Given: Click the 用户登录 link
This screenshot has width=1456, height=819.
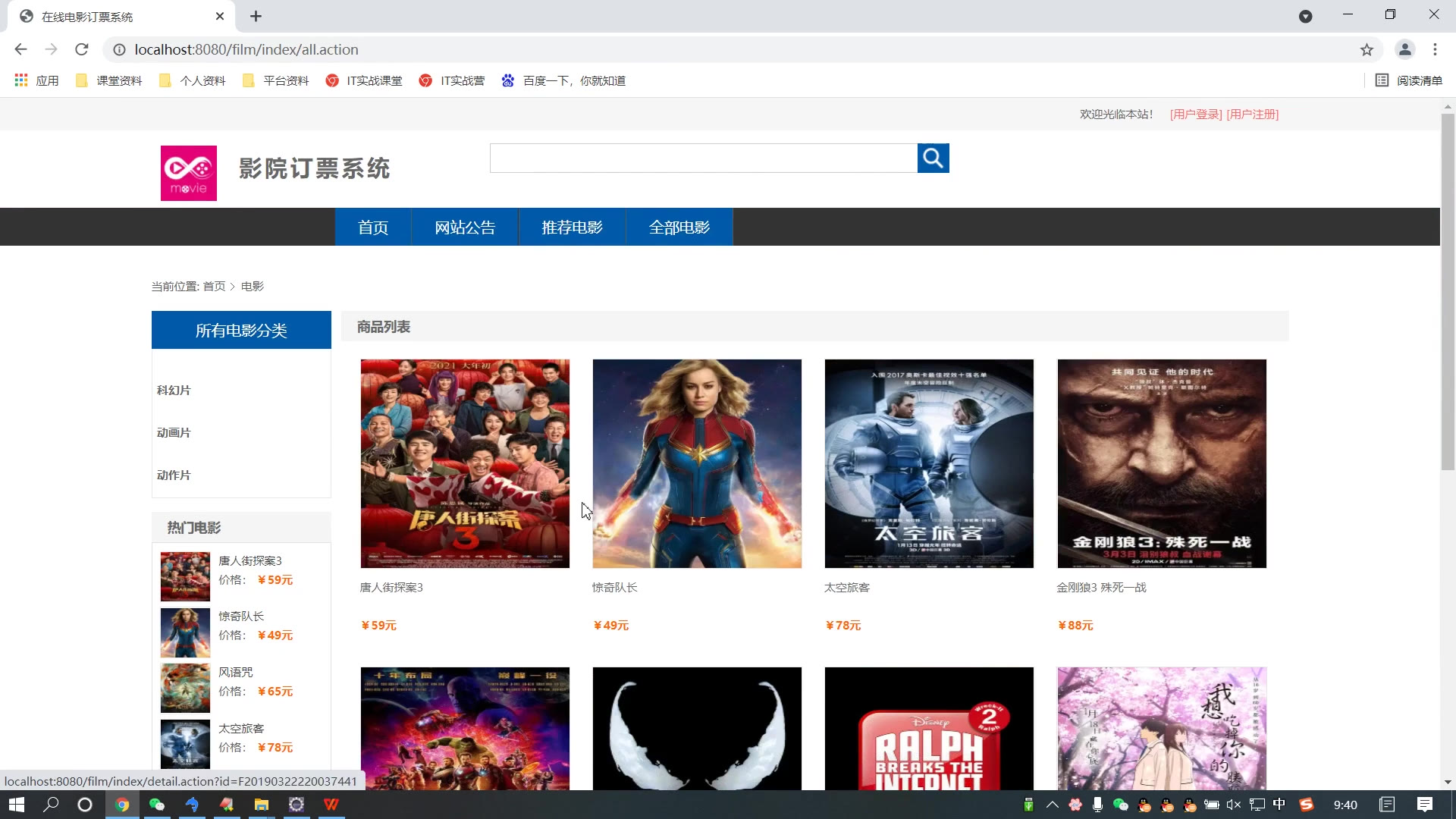Looking at the screenshot, I should (1196, 115).
